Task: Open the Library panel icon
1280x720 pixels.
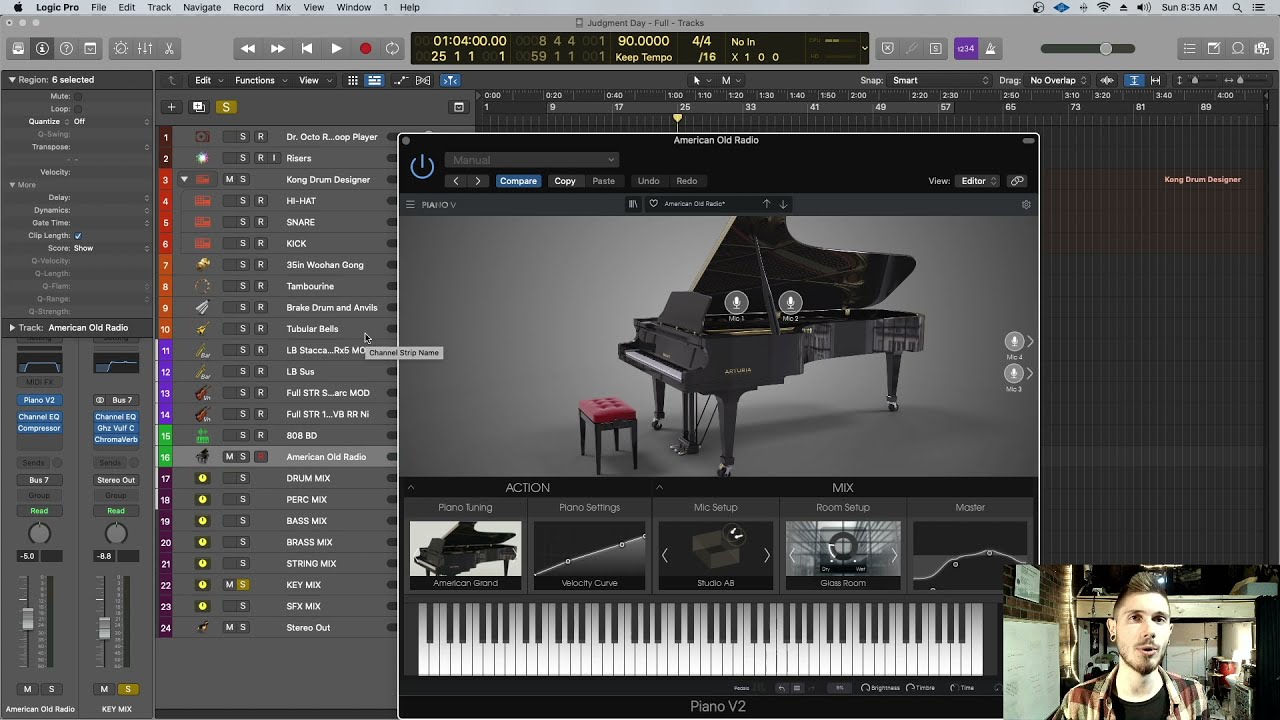Action: (x=18, y=48)
